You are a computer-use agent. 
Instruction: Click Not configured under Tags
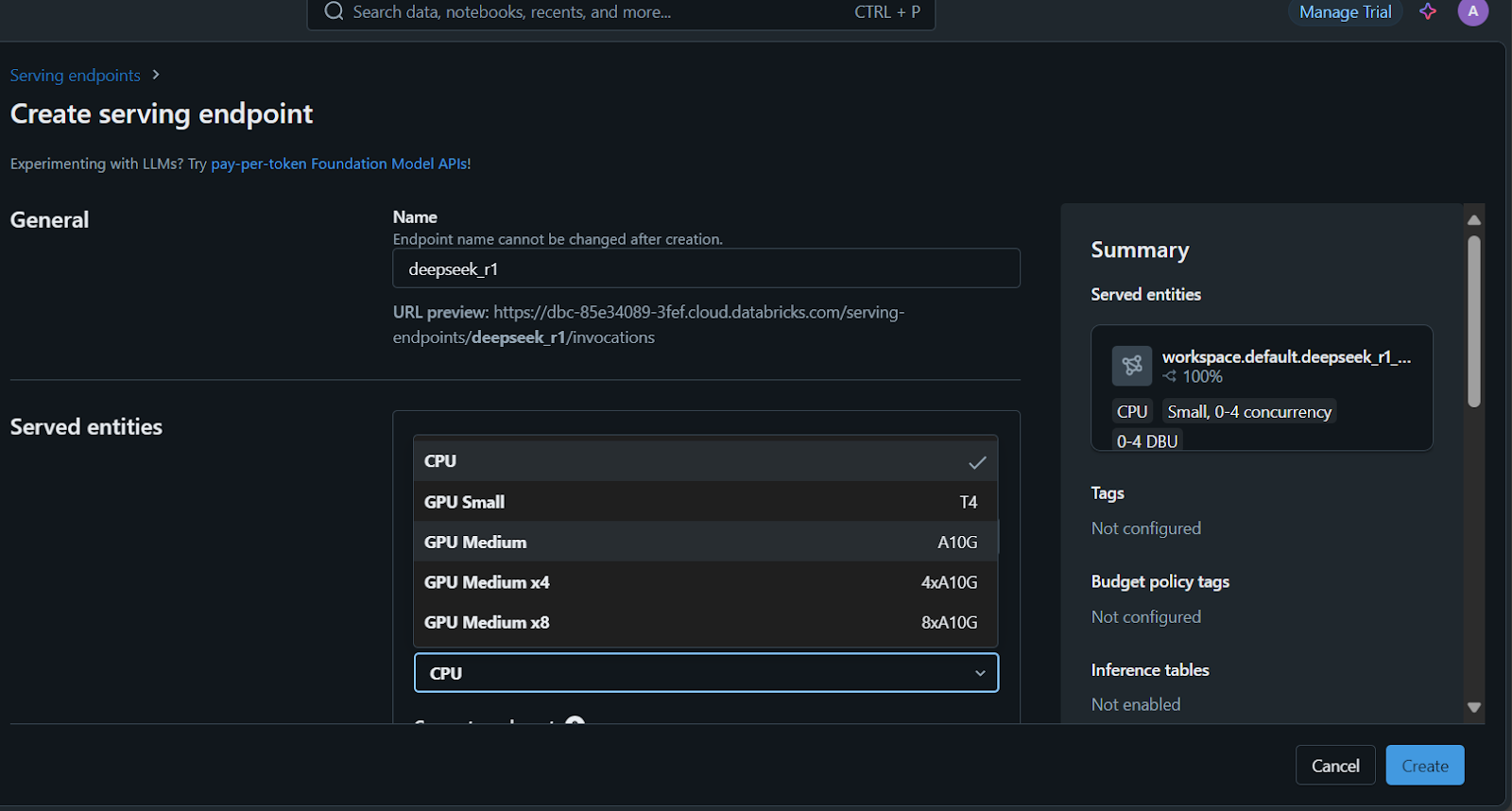pyautogui.click(x=1146, y=528)
